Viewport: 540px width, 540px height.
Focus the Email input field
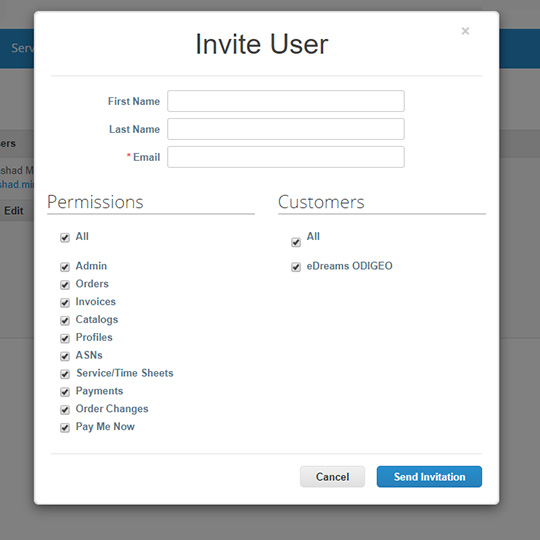[286, 157]
